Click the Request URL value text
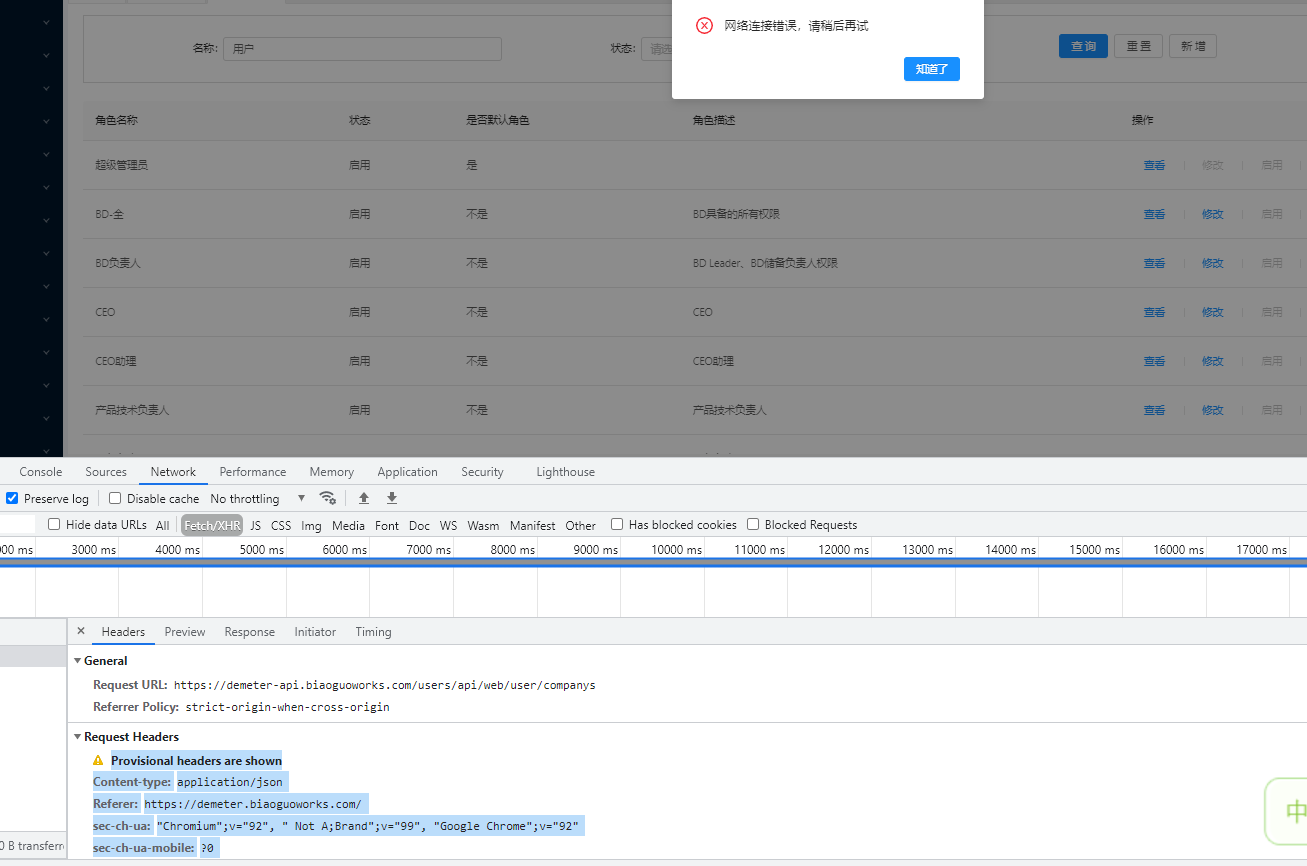The width and height of the screenshot is (1307, 866). coord(384,685)
